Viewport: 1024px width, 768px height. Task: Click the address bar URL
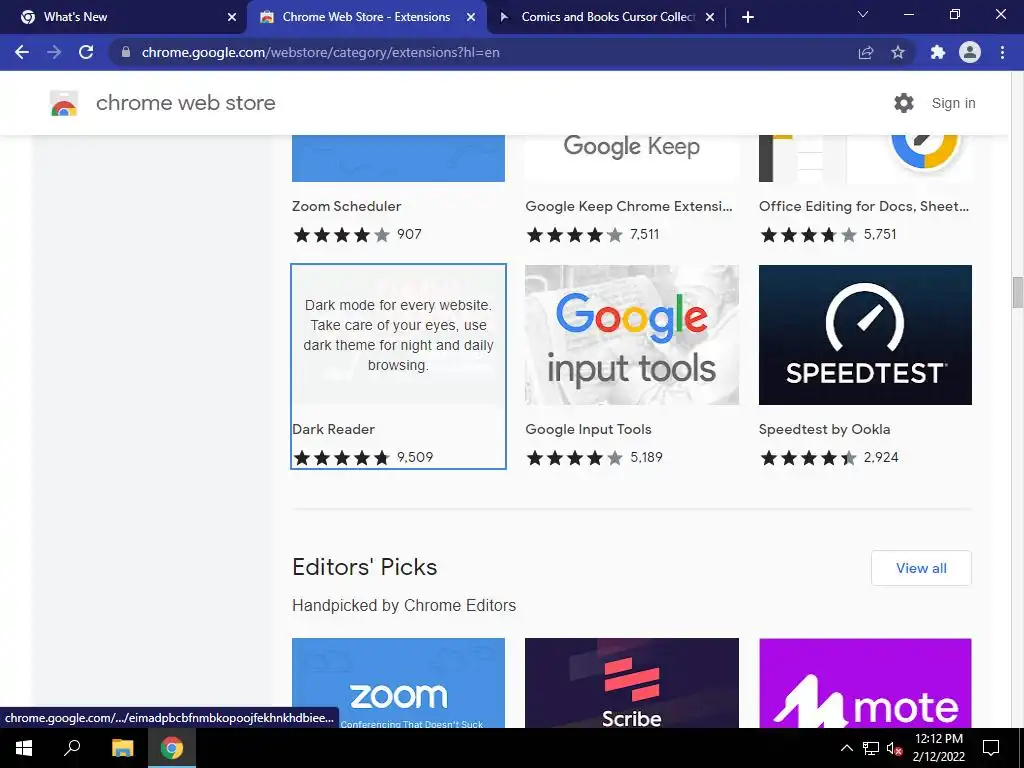[320, 52]
